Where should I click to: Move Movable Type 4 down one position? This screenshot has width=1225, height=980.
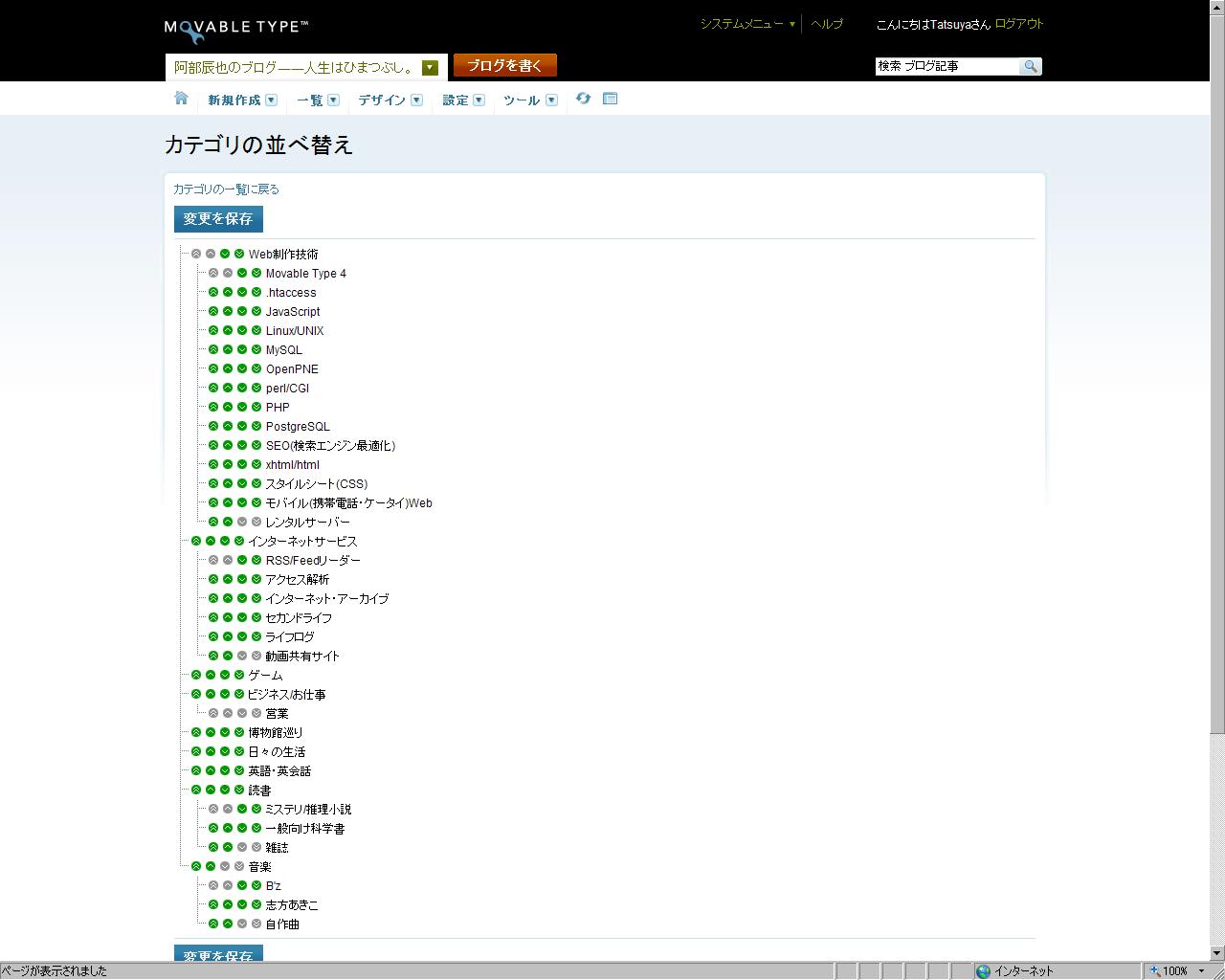pos(242,273)
